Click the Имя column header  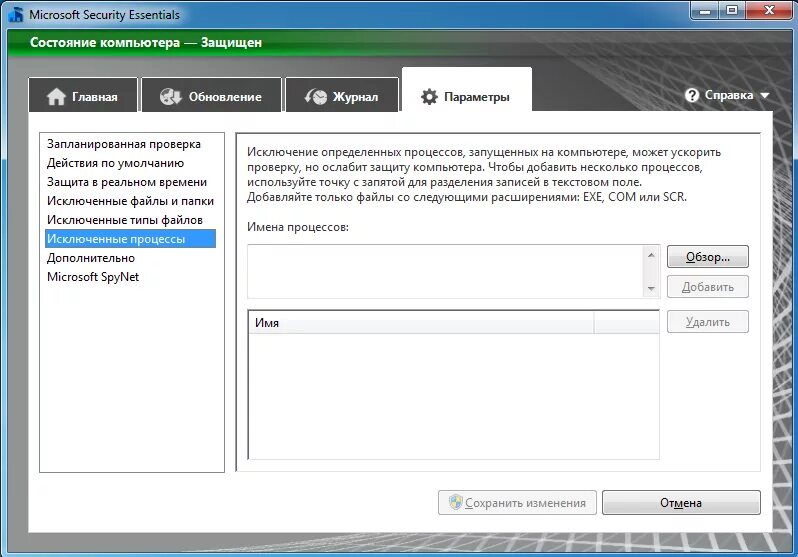[x=421, y=323]
